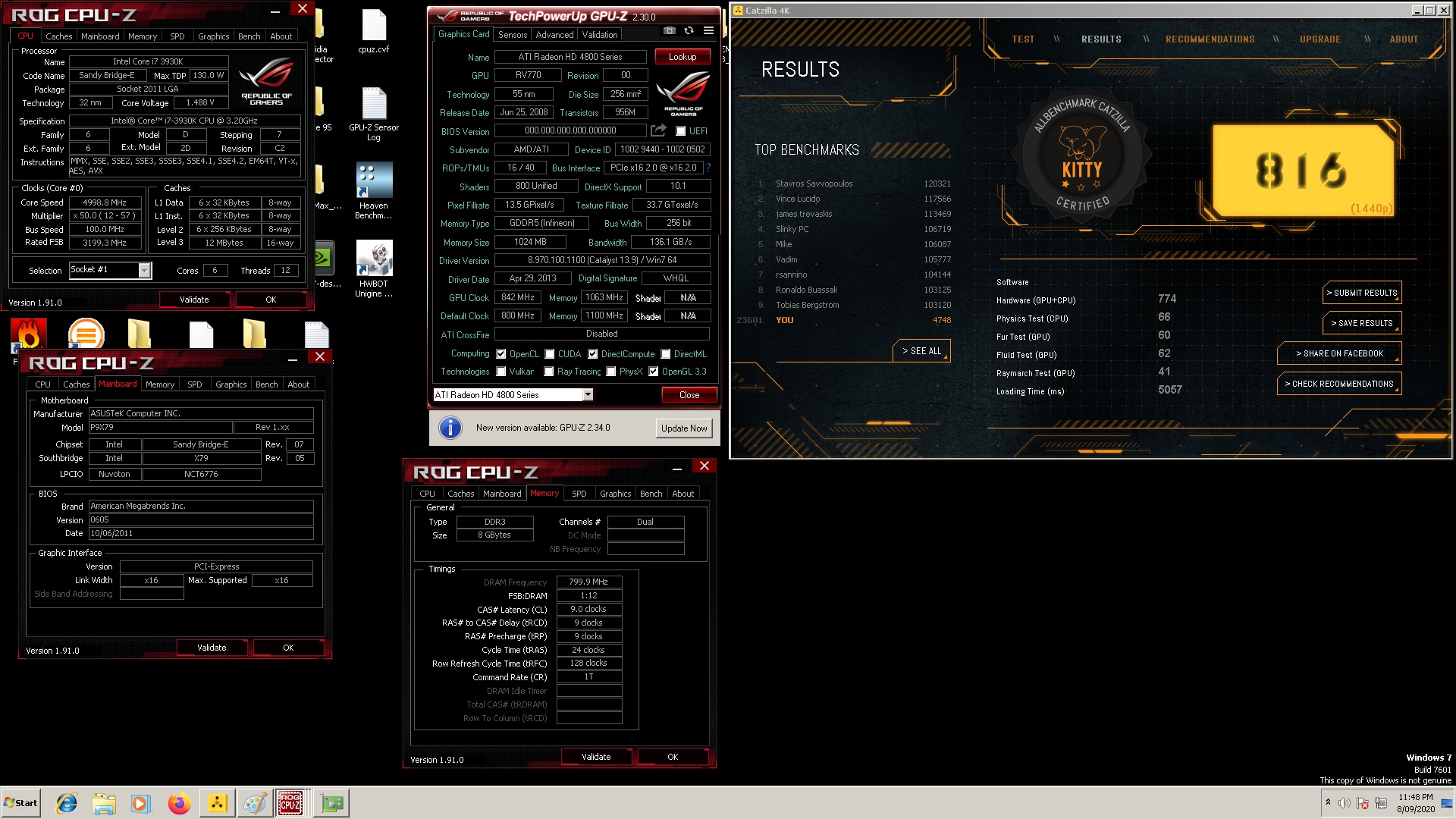The width and height of the screenshot is (1456, 819).
Task: Click Show Desktop button at taskbar end
Action: (x=1448, y=803)
